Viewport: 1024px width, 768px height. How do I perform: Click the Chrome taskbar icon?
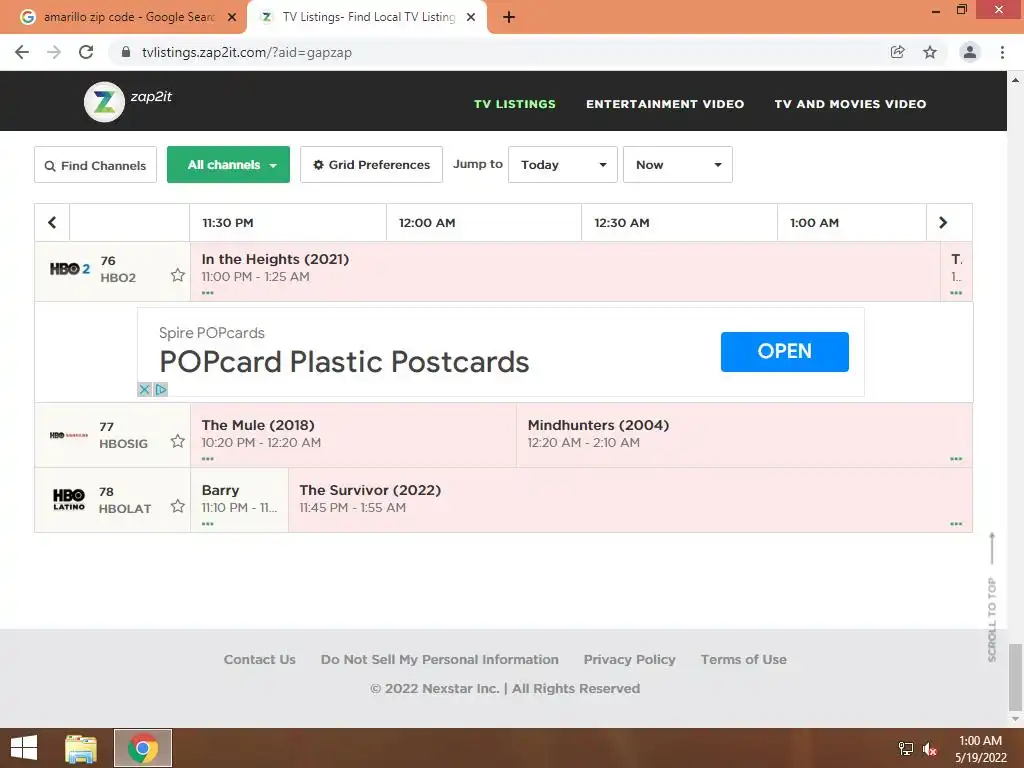tap(143, 748)
